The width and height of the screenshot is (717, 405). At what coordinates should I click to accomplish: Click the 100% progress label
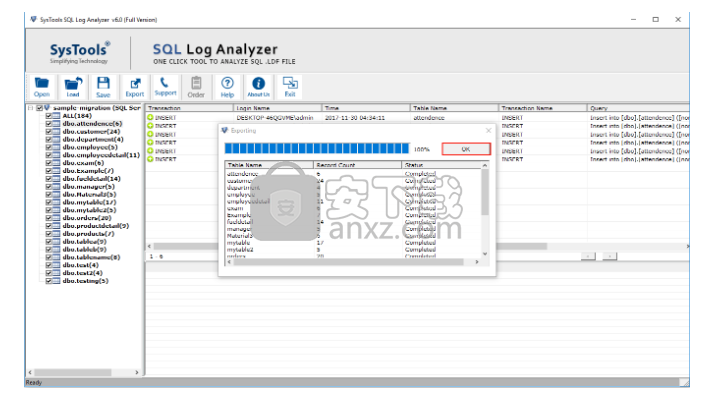[422, 149]
